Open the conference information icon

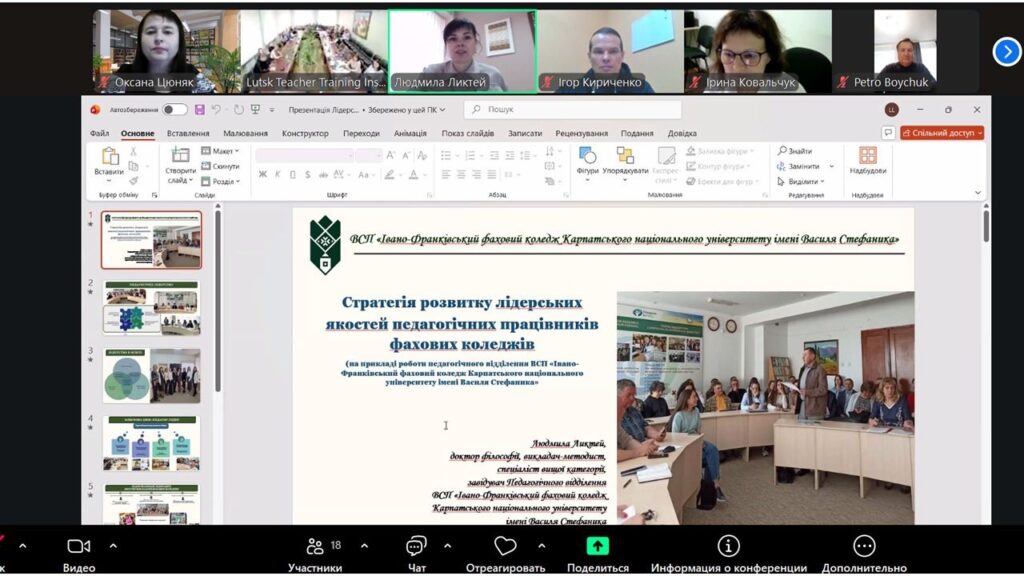[x=728, y=546]
